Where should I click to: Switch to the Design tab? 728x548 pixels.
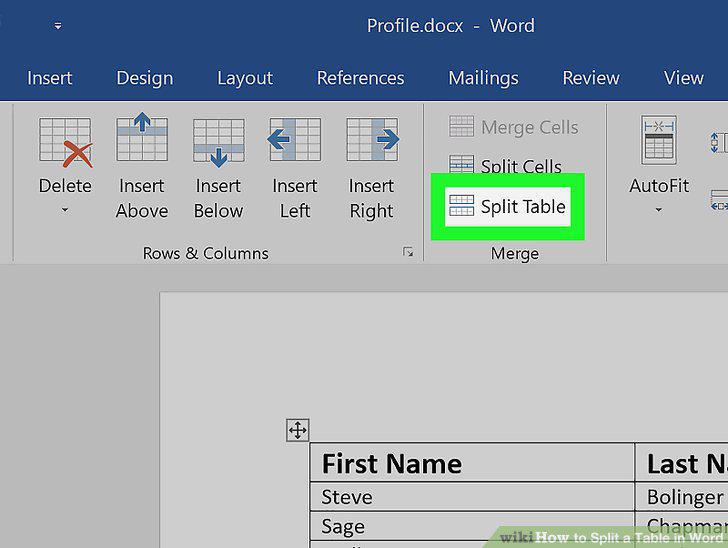[x=144, y=78]
